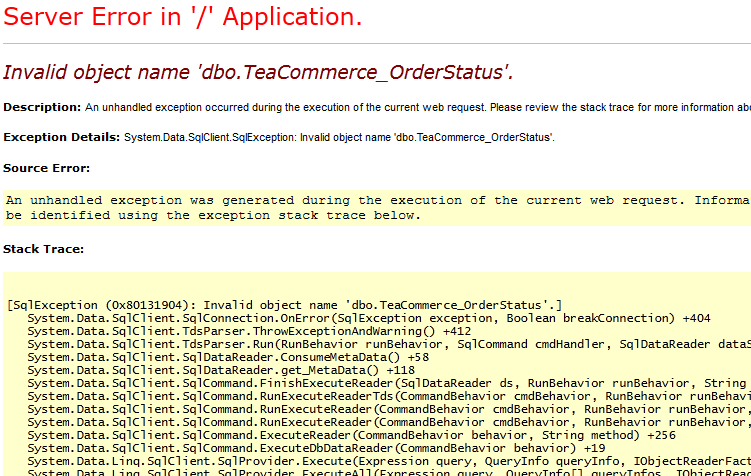Click the "Source Error:" label
Viewport: 751px width, 476px height.
[46, 168]
